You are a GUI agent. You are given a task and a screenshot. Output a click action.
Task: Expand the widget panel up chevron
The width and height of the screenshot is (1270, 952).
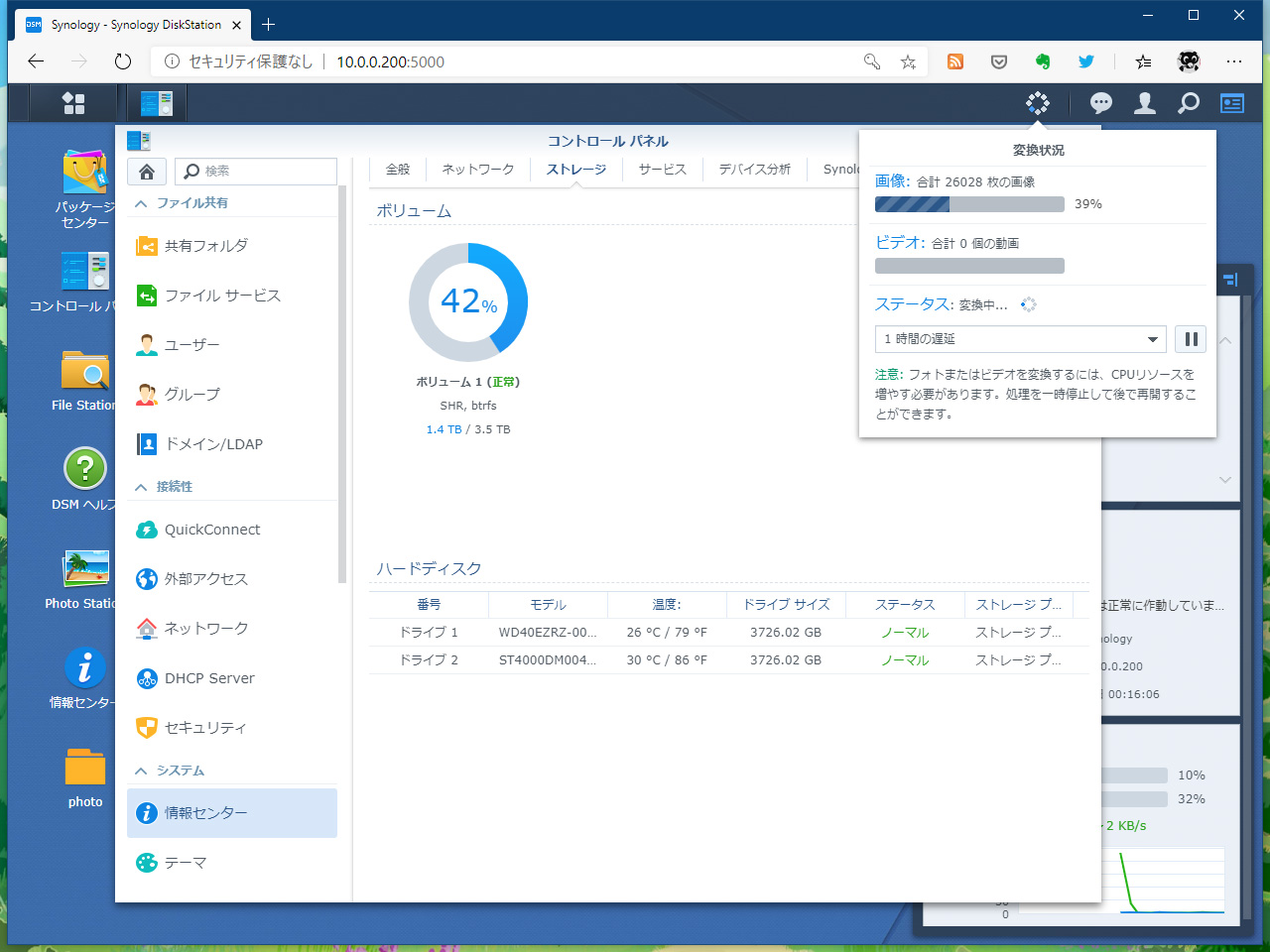pyautogui.click(x=1225, y=340)
